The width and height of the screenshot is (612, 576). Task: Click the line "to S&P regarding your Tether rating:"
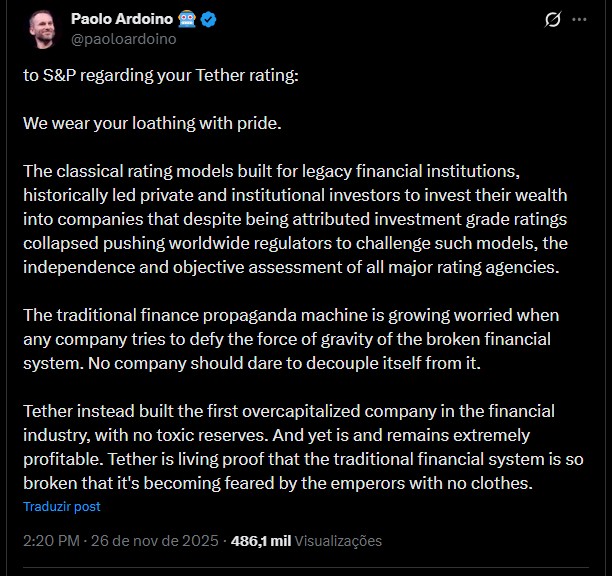(x=160, y=76)
